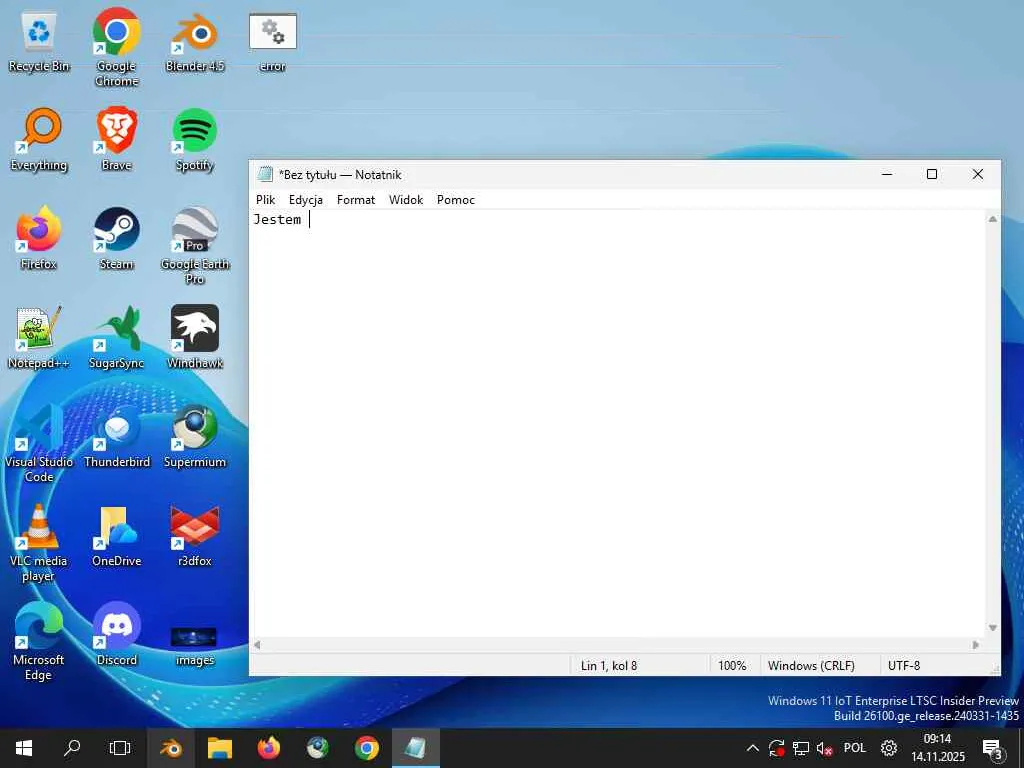Open Blender from the taskbar
The width and height of the screenshot is (1024, 768).
click(171, 748)
